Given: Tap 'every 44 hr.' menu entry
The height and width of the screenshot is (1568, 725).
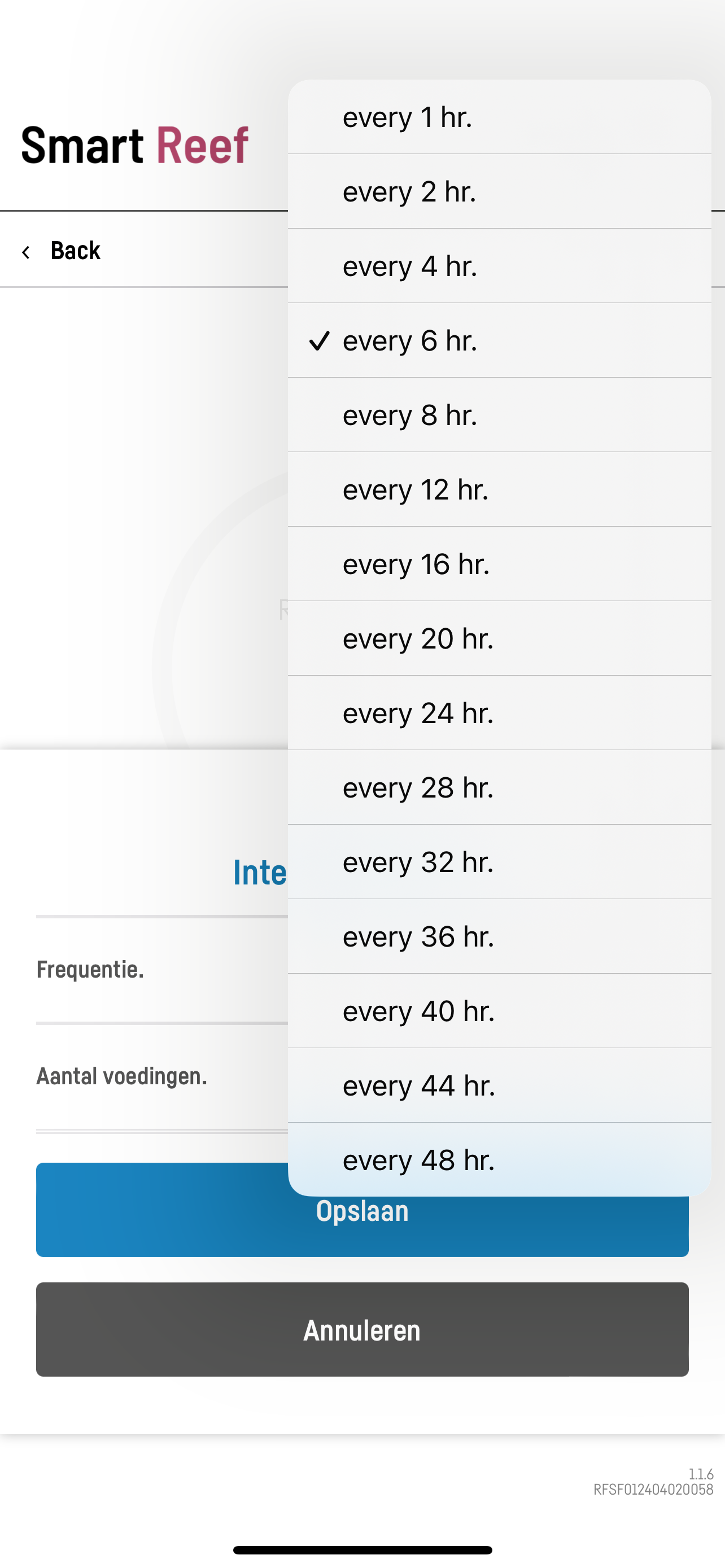Looking at the screenshot, I should (x=499, y=1085).
